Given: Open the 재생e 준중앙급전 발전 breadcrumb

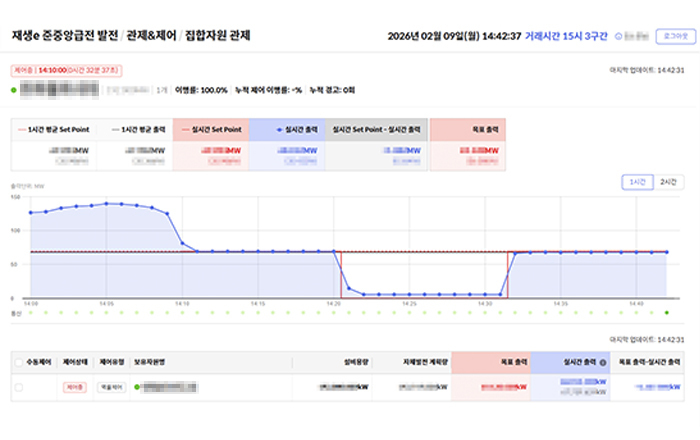Looking at the screenshot, I should point(62,36).
